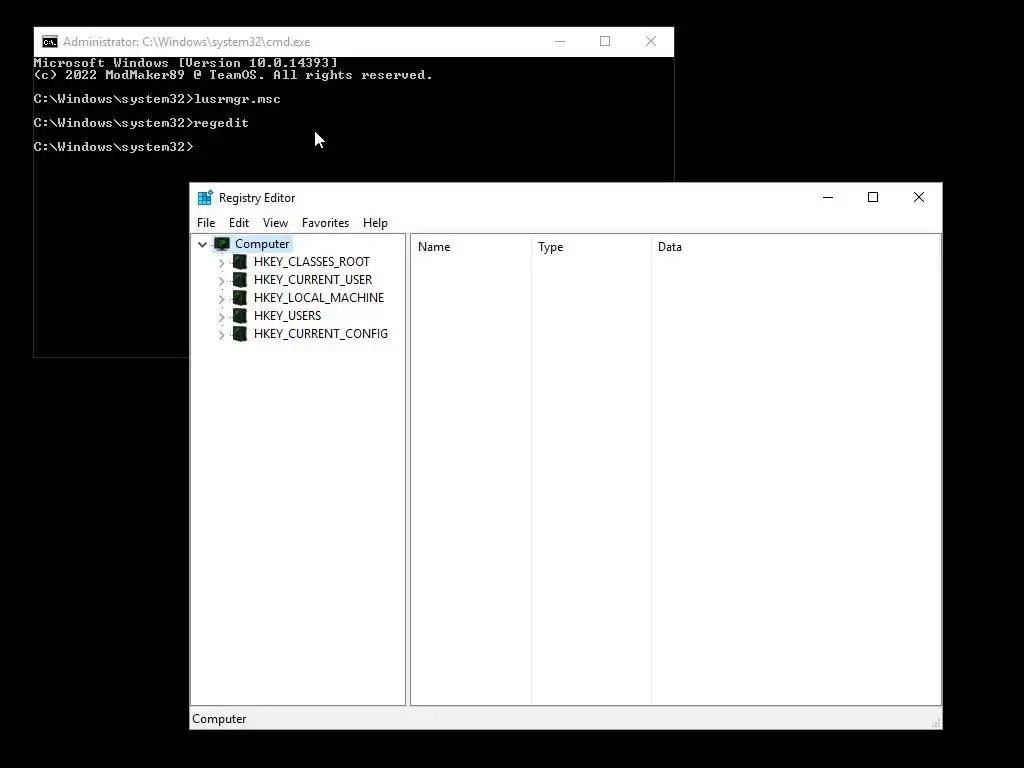
Task: Click the 'Computer' status bar path
Action: [219, 719]
